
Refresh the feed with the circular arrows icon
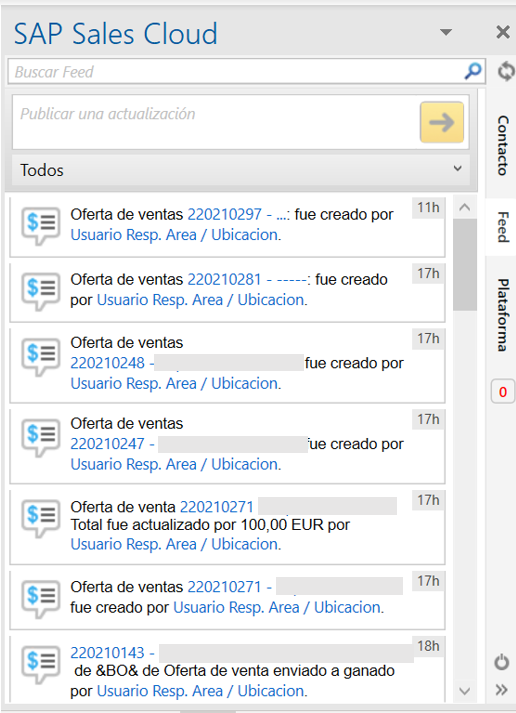tap(505, 71)
